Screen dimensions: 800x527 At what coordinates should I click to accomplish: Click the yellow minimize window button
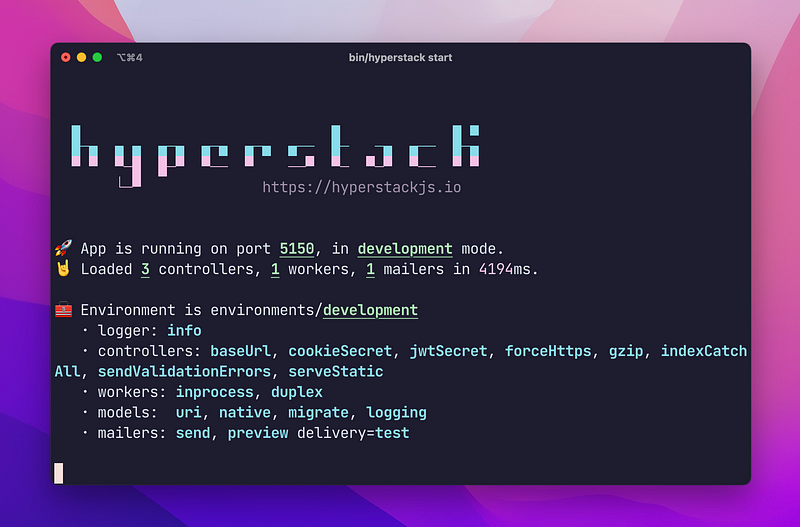(81, 57)
